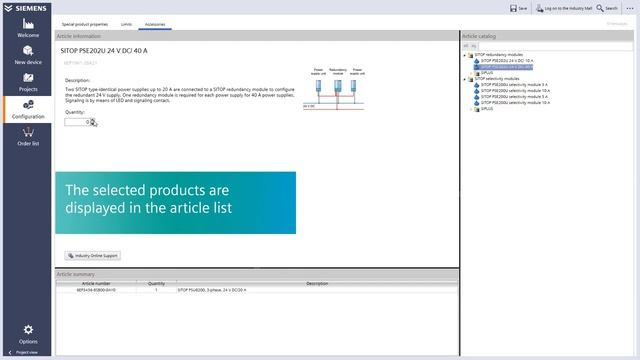This screenshot has width=640, height=360.
Task: Open Industry Online Support
Action: click(93, 256)
